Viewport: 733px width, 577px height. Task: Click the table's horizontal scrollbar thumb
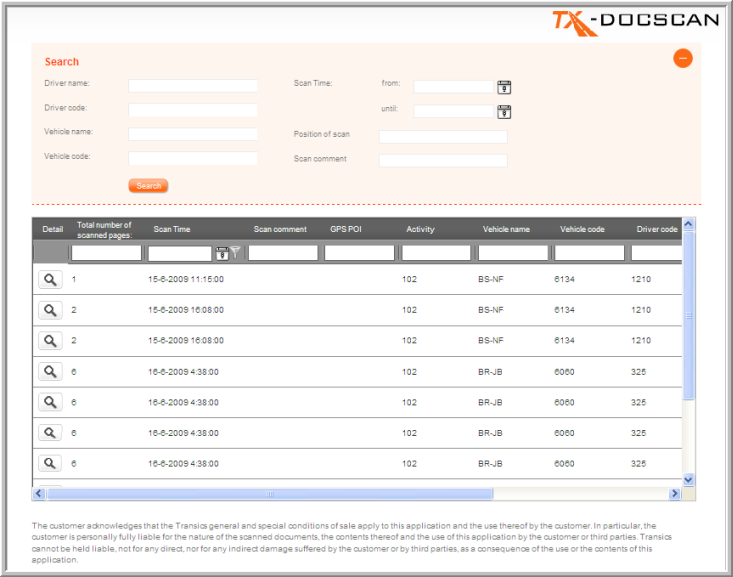(270, 494)
